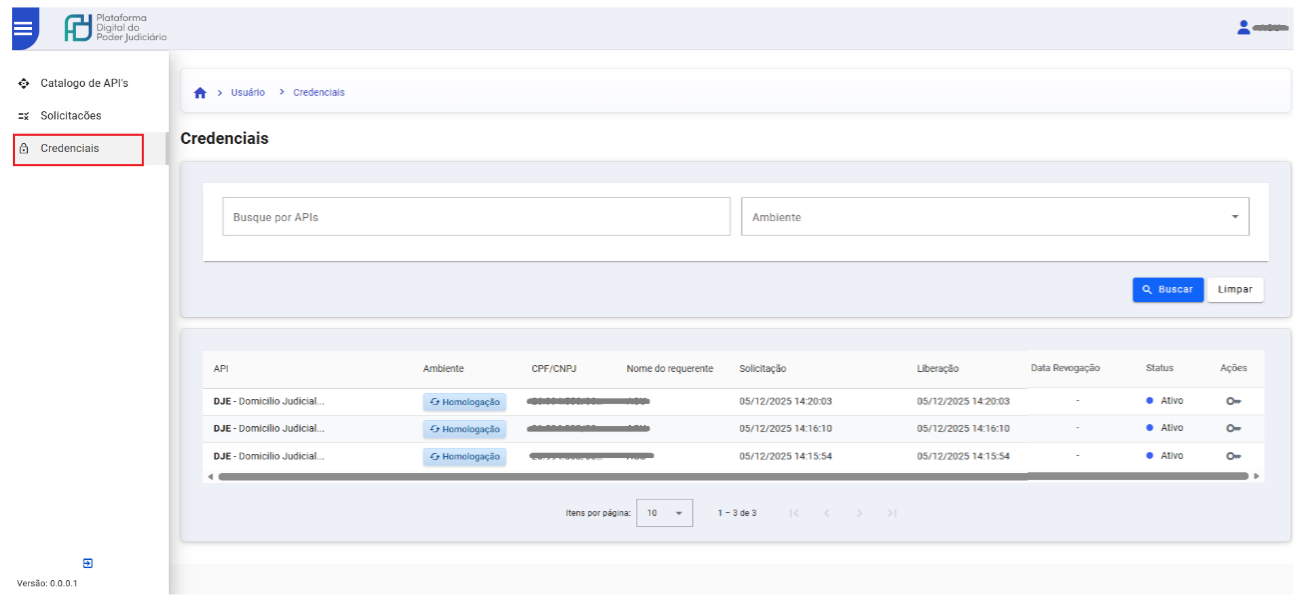Viewport: 1301px width, 611px height.
Task: Go to Solicitações in the sidebar
Action: point(70,116)
